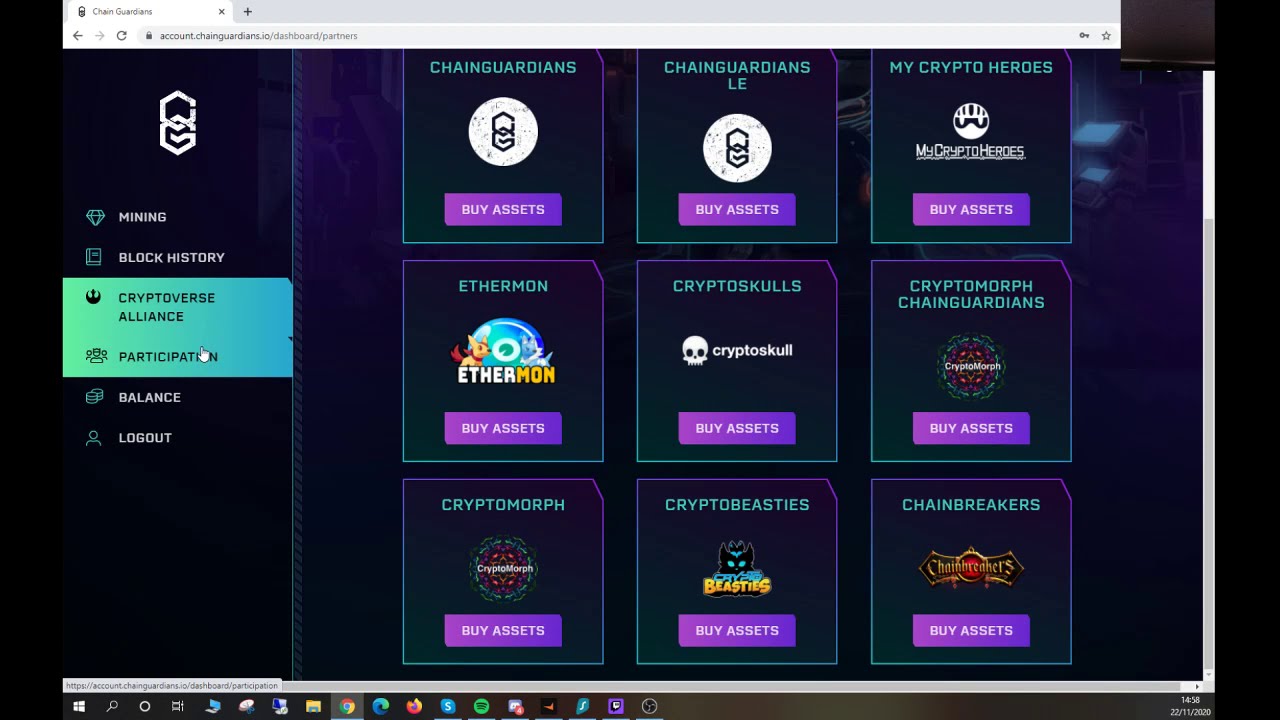Open Windows taskbar search
This screenshot has width=1280, height=720.
click(112, 706)
